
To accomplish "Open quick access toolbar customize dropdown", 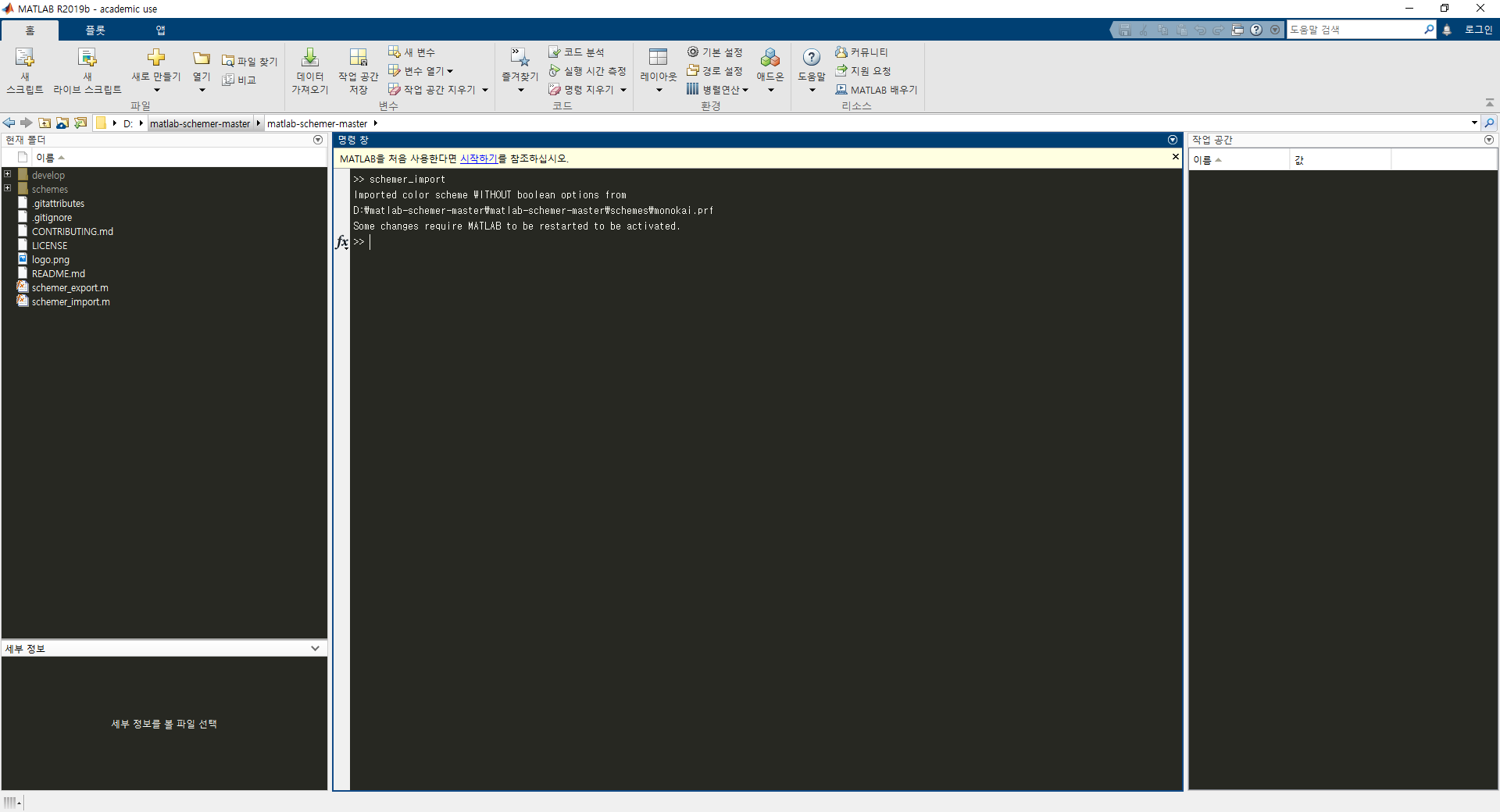I will (x=1275, y=30).
